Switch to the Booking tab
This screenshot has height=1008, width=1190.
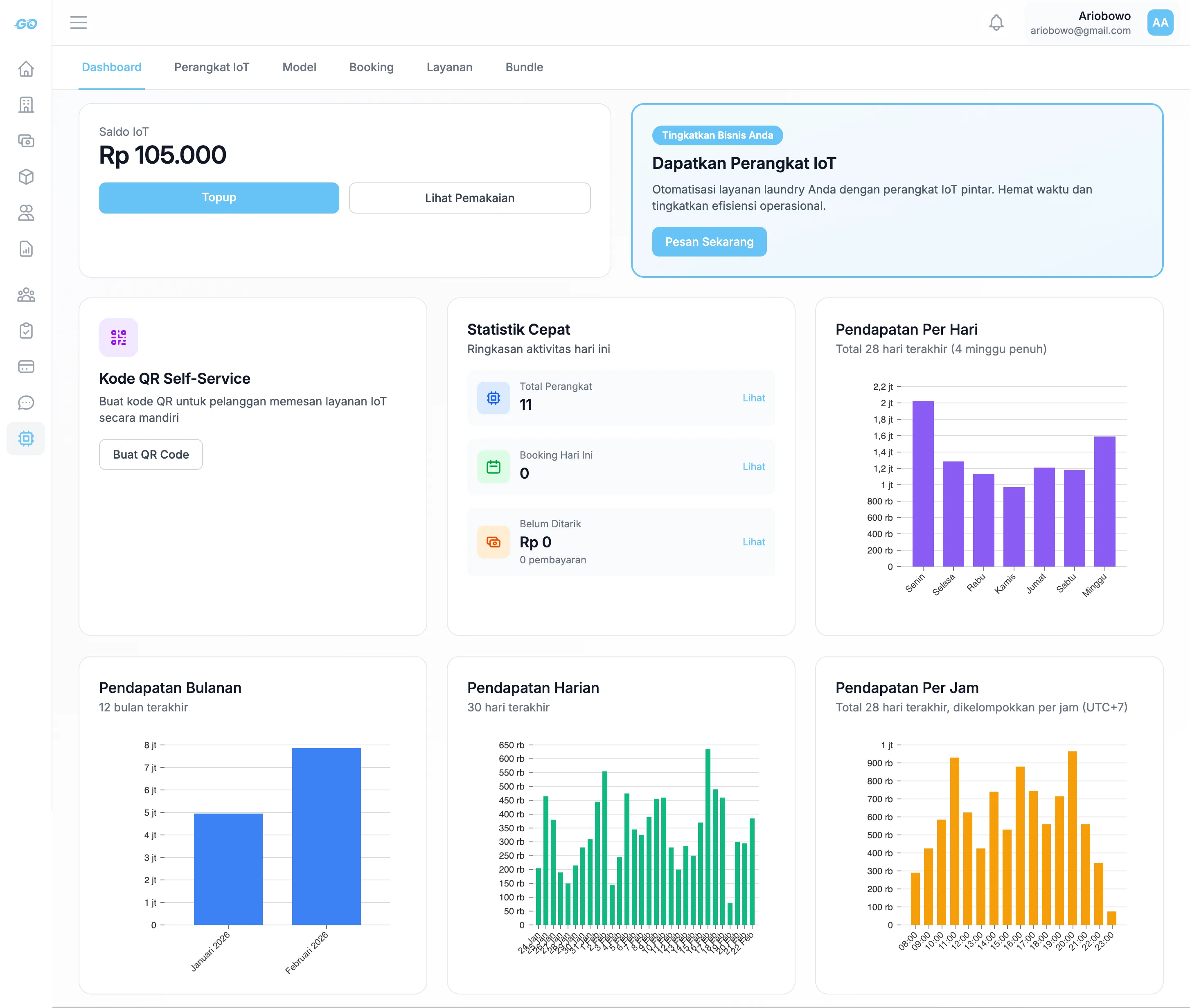coord(371,67)
